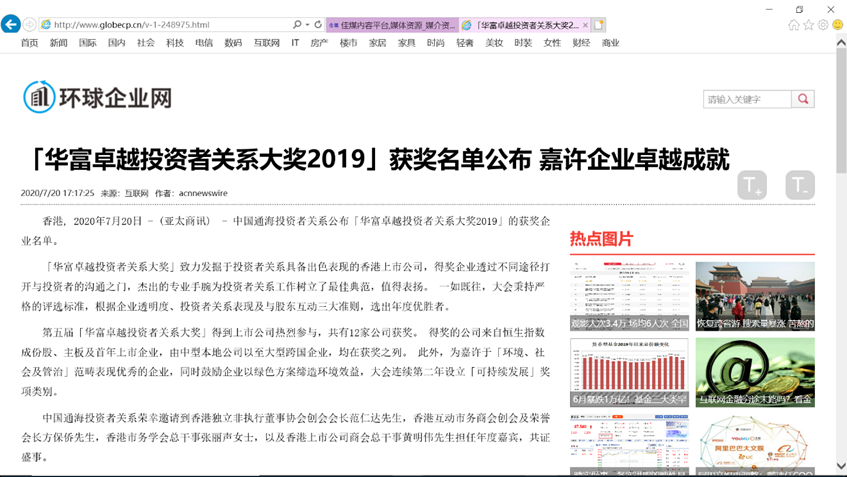Open a new tab button
Image resolution: width=847 pixels, height=477 pixels.
[599, 25]
